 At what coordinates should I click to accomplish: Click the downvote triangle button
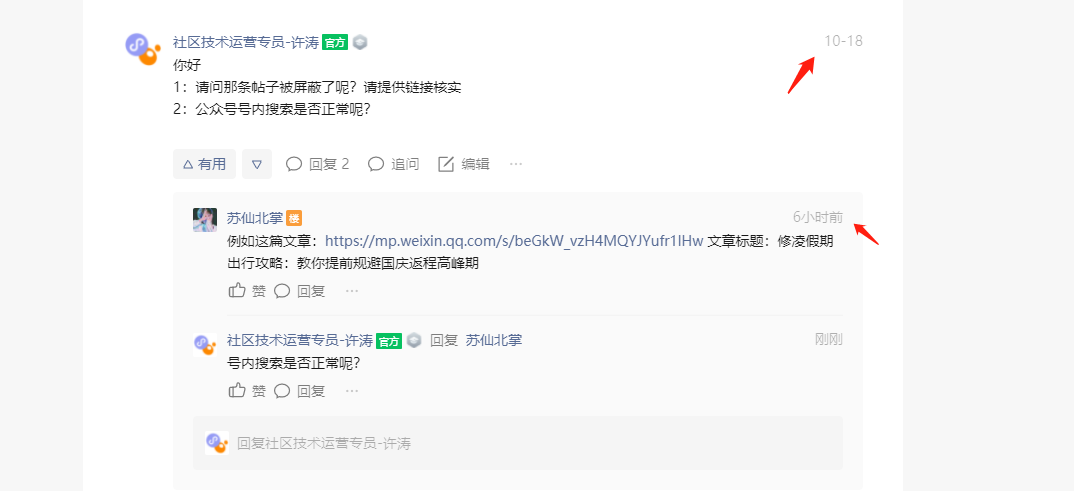pos(257,164)
